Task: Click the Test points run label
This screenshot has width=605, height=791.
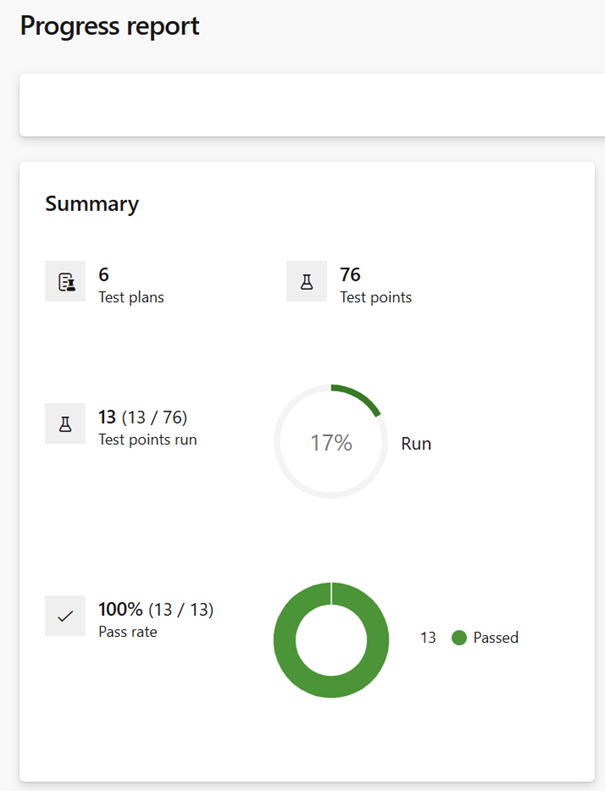Action: point(148,439)
